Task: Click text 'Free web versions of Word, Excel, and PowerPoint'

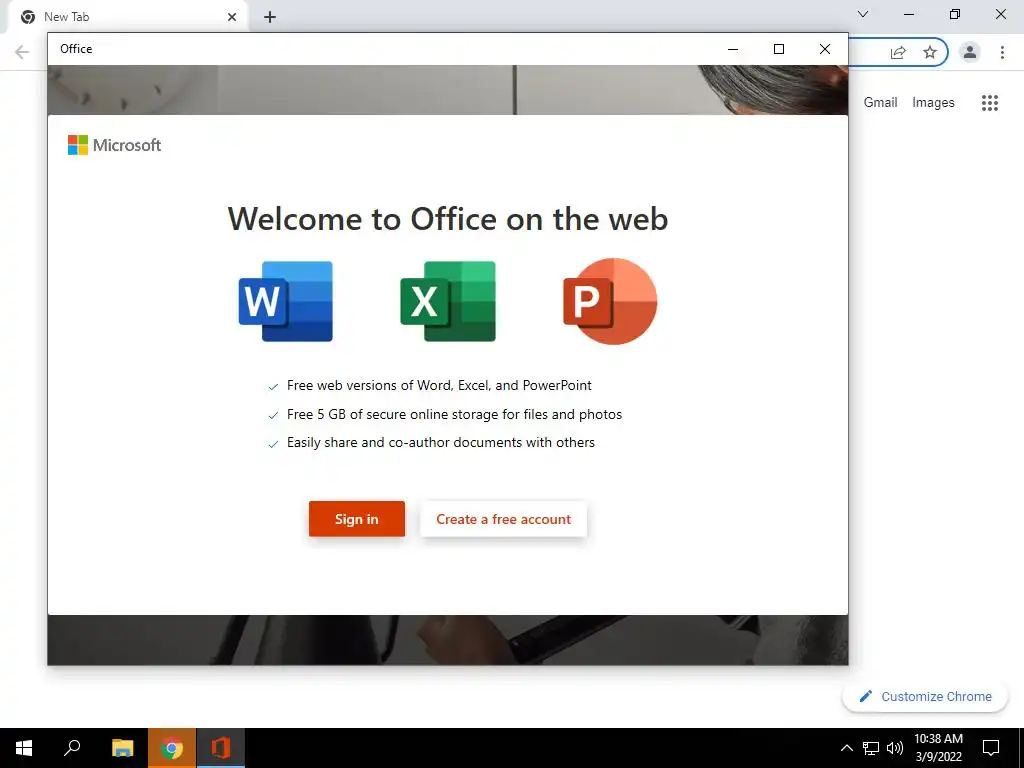Action: tap(440, 385)
